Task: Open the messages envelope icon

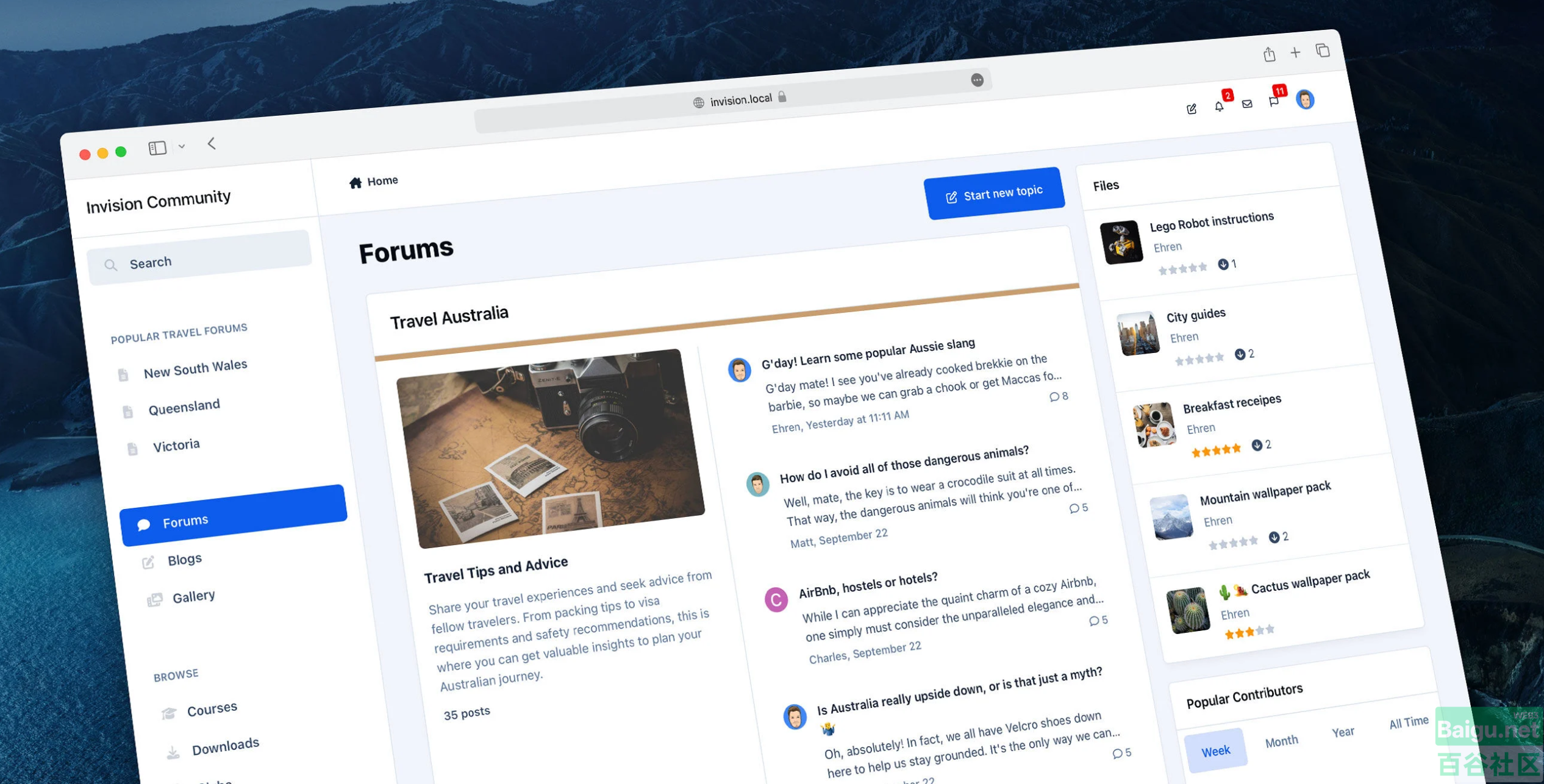Action: (1247, 104)
